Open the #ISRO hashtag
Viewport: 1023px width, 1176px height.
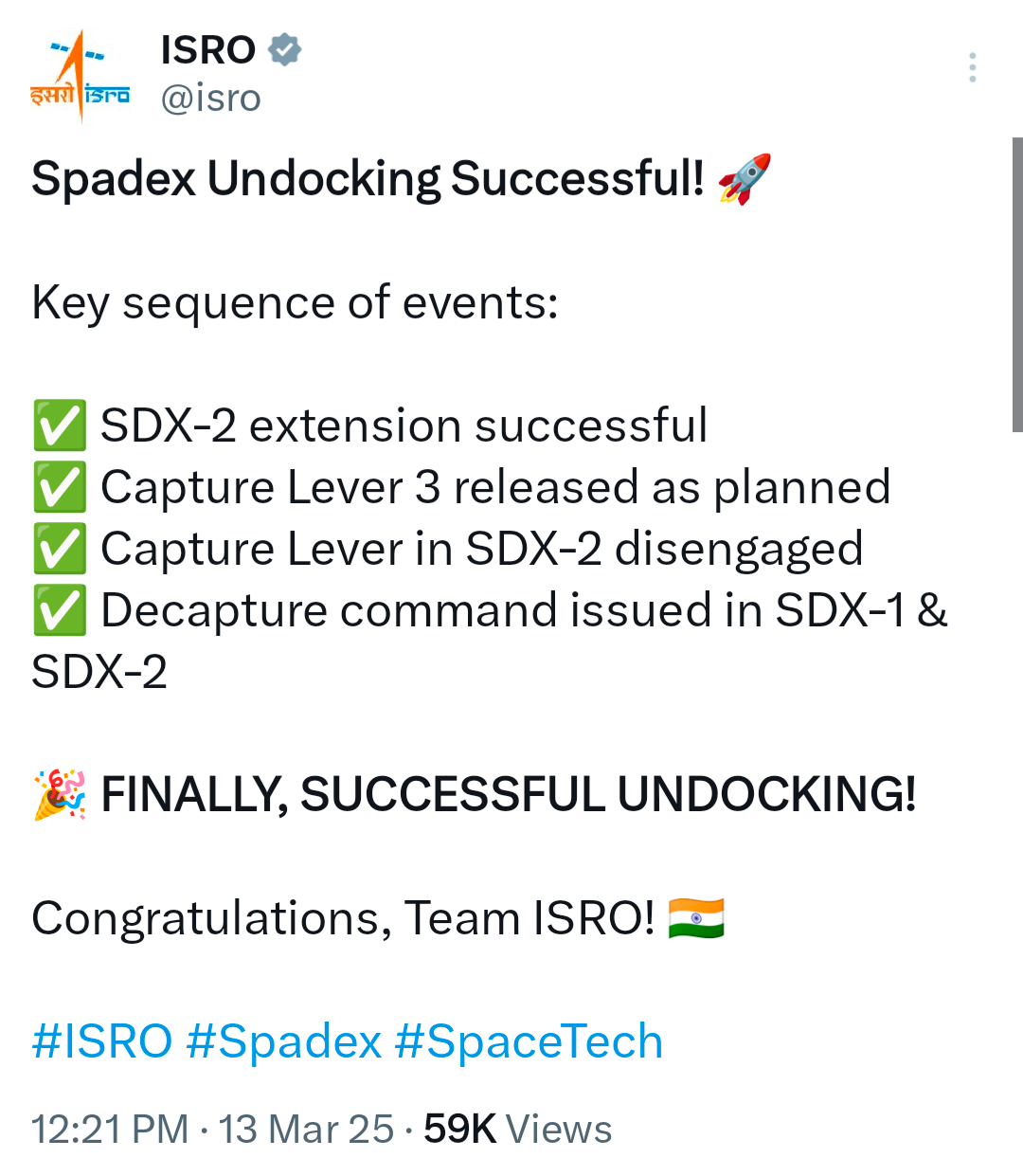tap(101, 1041)
